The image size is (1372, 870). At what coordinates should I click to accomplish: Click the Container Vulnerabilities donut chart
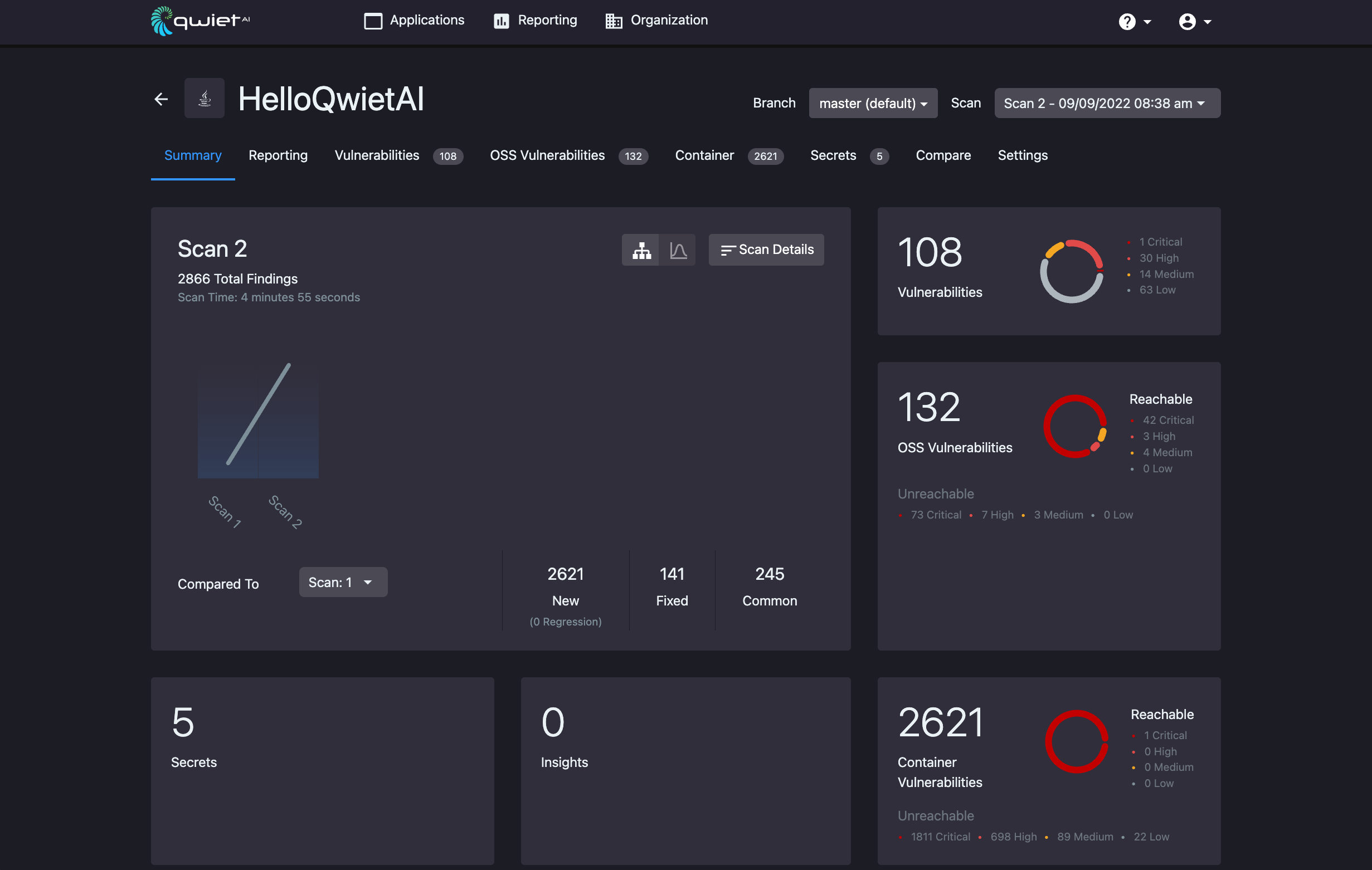[1076, 741]
